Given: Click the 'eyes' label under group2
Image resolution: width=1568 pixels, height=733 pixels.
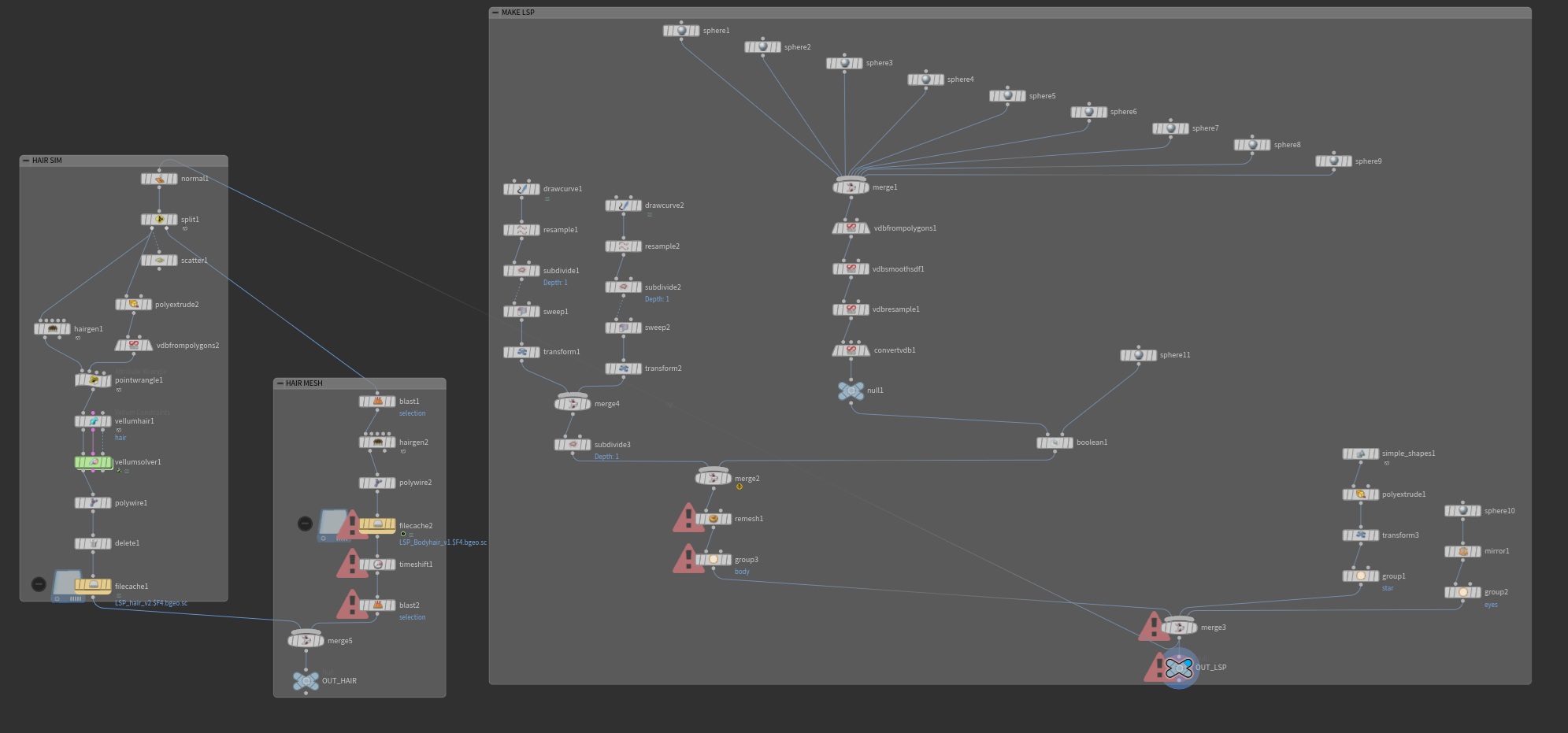Looking at the screenshot, I should 1491,605.
